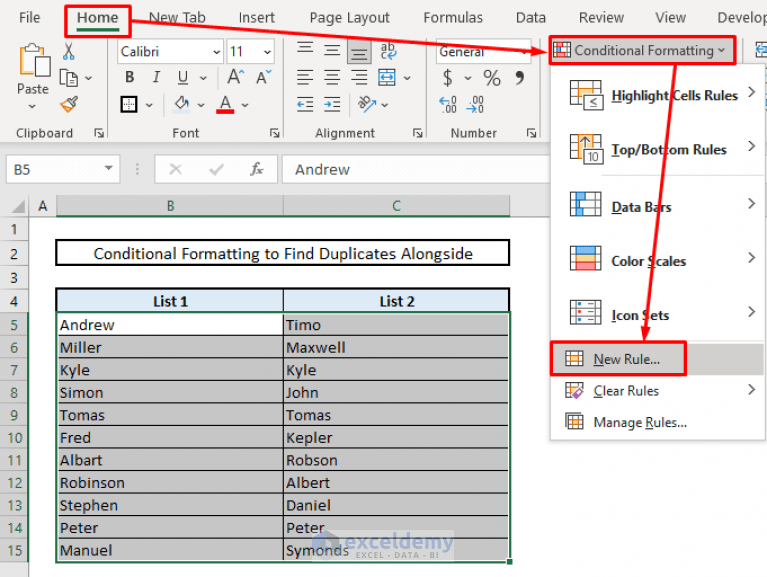
Task: Apply fill color bucket icon
Action: pyautogui.click(x=181, y=104)
